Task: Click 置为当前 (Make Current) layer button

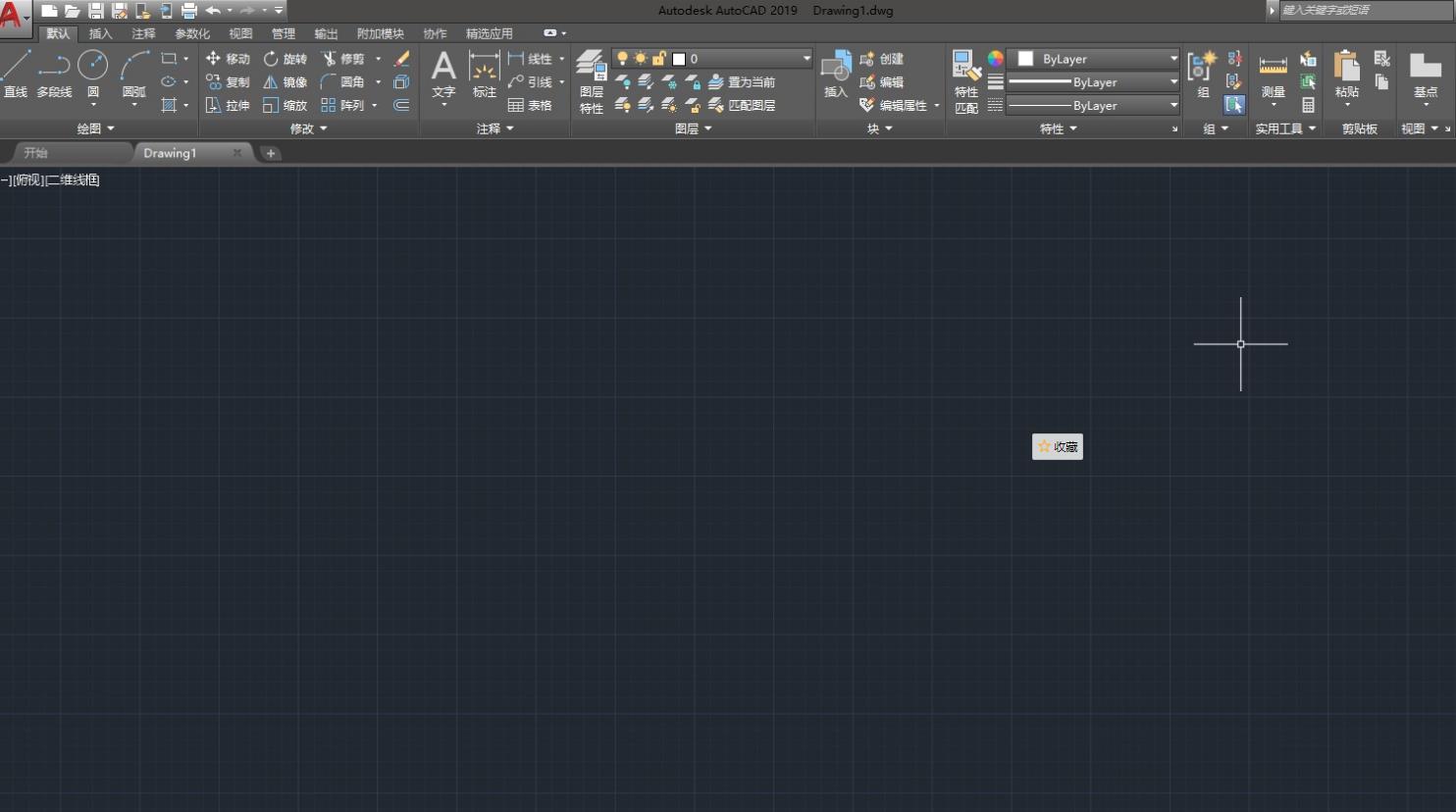Action: click(742, 82)
